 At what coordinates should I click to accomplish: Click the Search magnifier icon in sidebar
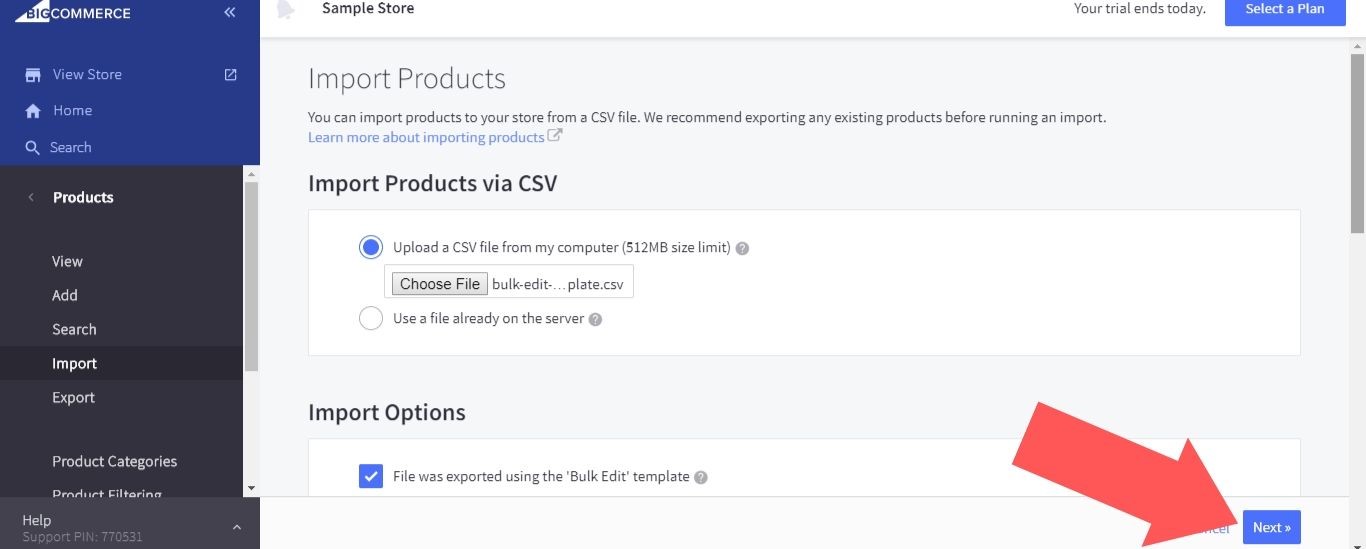[33, 148]
